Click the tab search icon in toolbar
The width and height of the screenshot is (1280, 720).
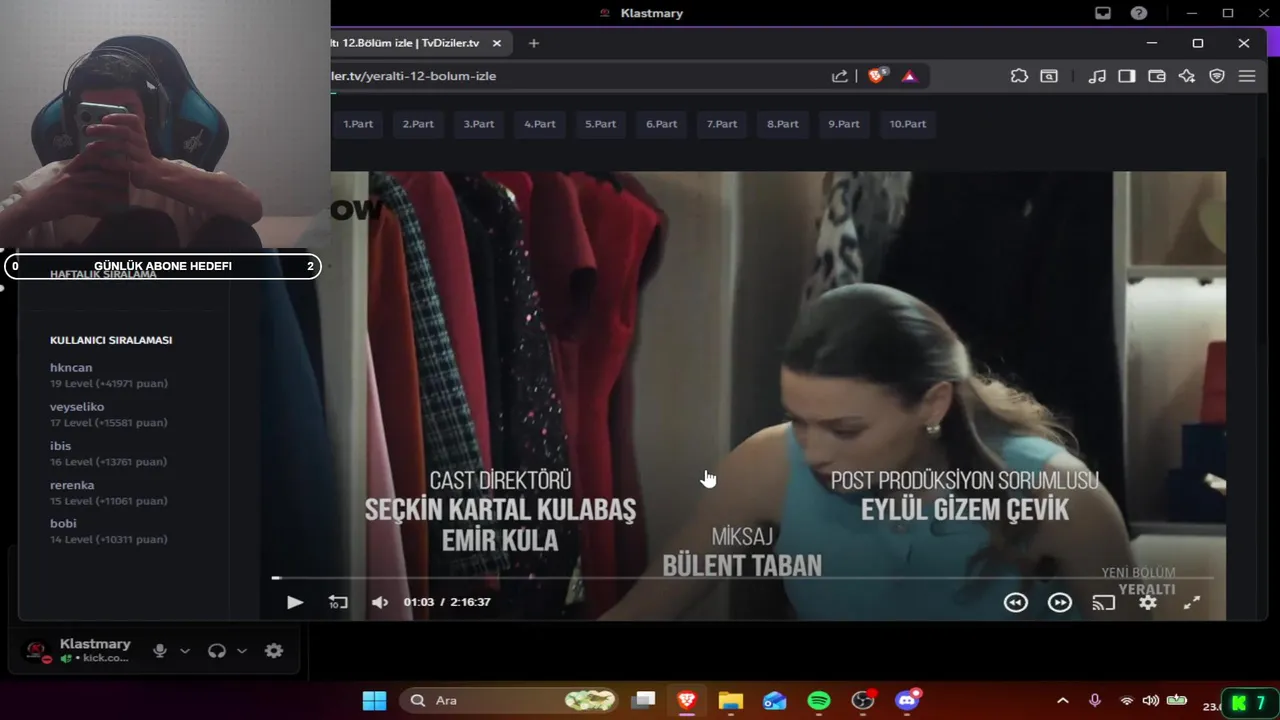(x=1049, y=76)
